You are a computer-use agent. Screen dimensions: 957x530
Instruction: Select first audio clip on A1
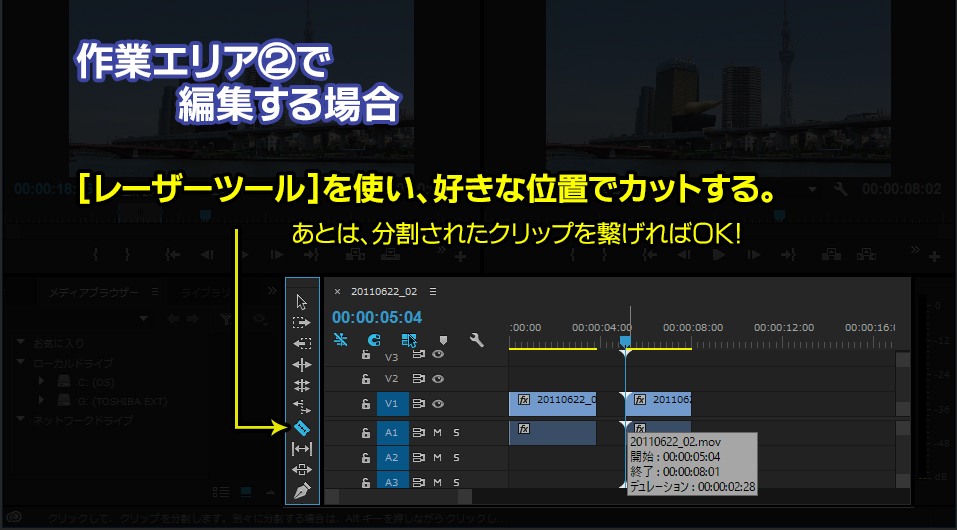tap(552, 433)
